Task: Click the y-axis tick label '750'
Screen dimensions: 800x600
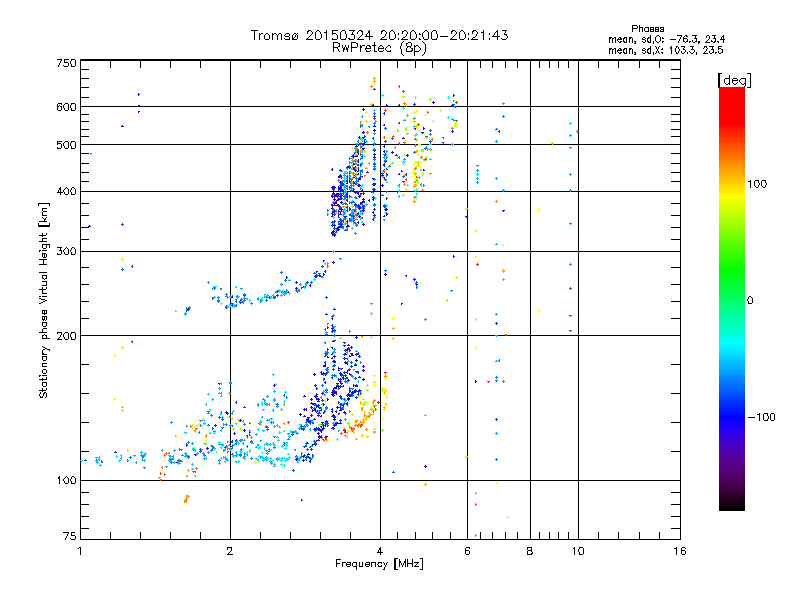Action: point(66,63)
